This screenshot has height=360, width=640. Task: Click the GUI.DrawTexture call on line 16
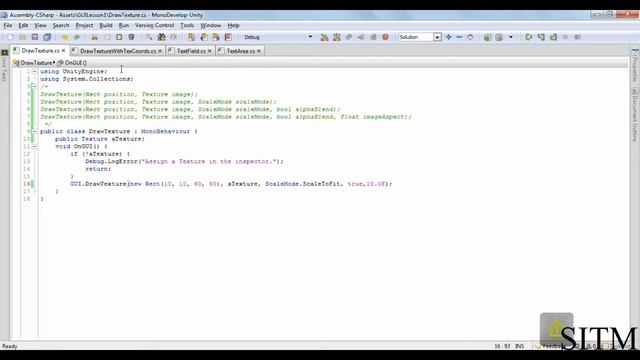pyautogui.click(x=231, y=184)
